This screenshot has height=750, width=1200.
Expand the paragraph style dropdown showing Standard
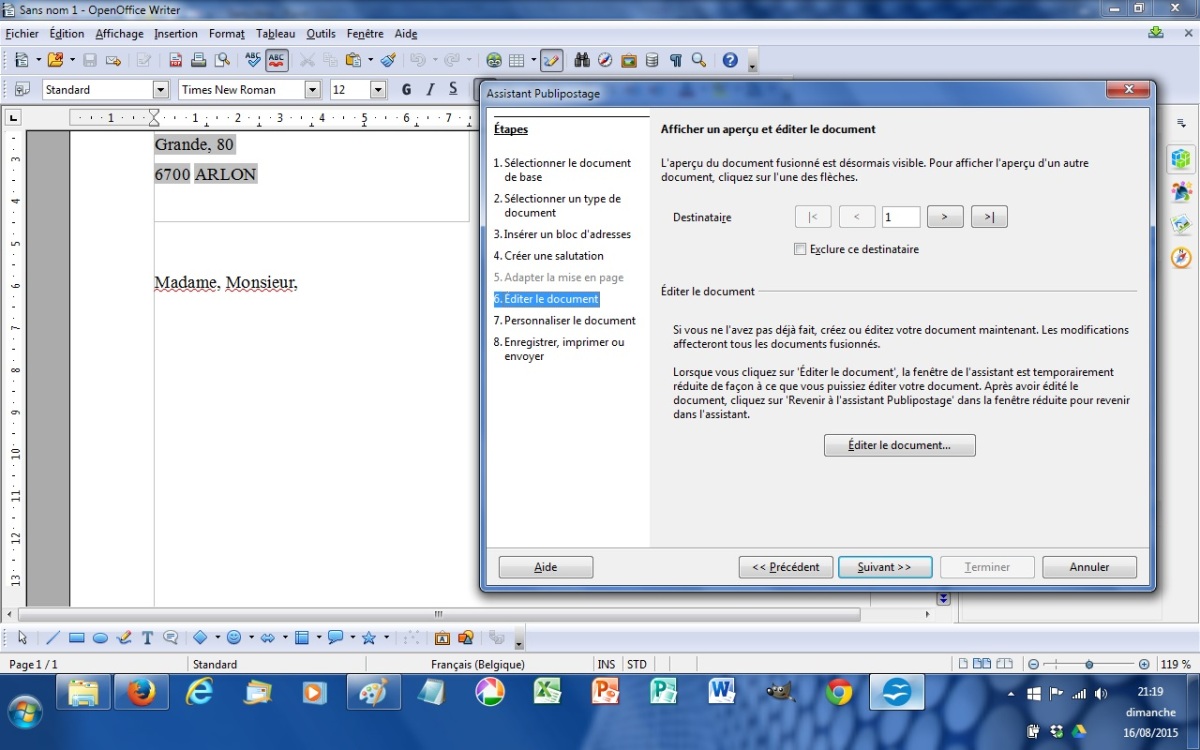point(160,89)
